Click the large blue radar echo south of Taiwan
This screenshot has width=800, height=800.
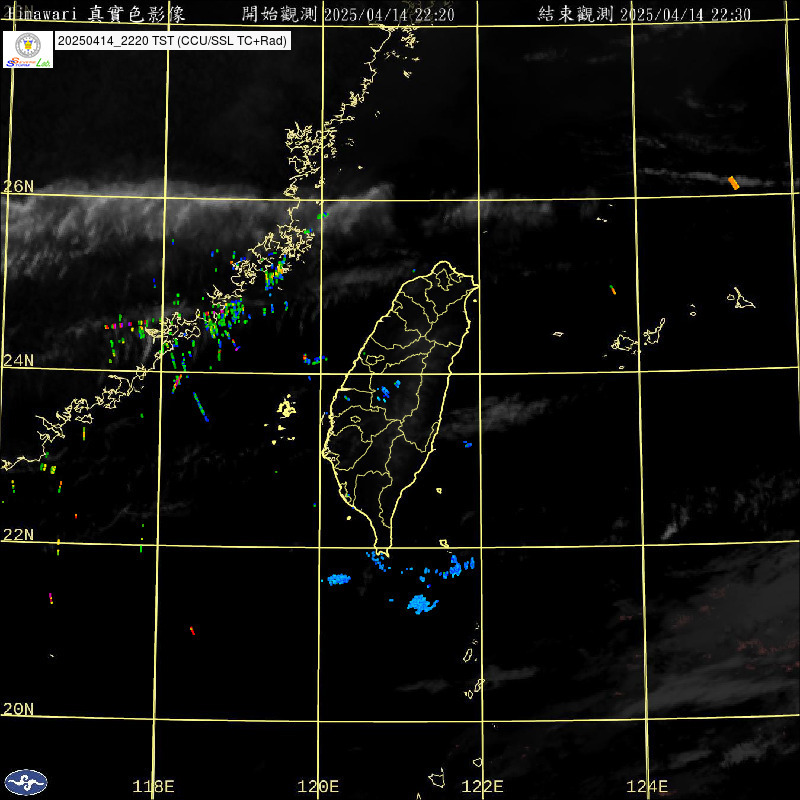tap(422, 604)
